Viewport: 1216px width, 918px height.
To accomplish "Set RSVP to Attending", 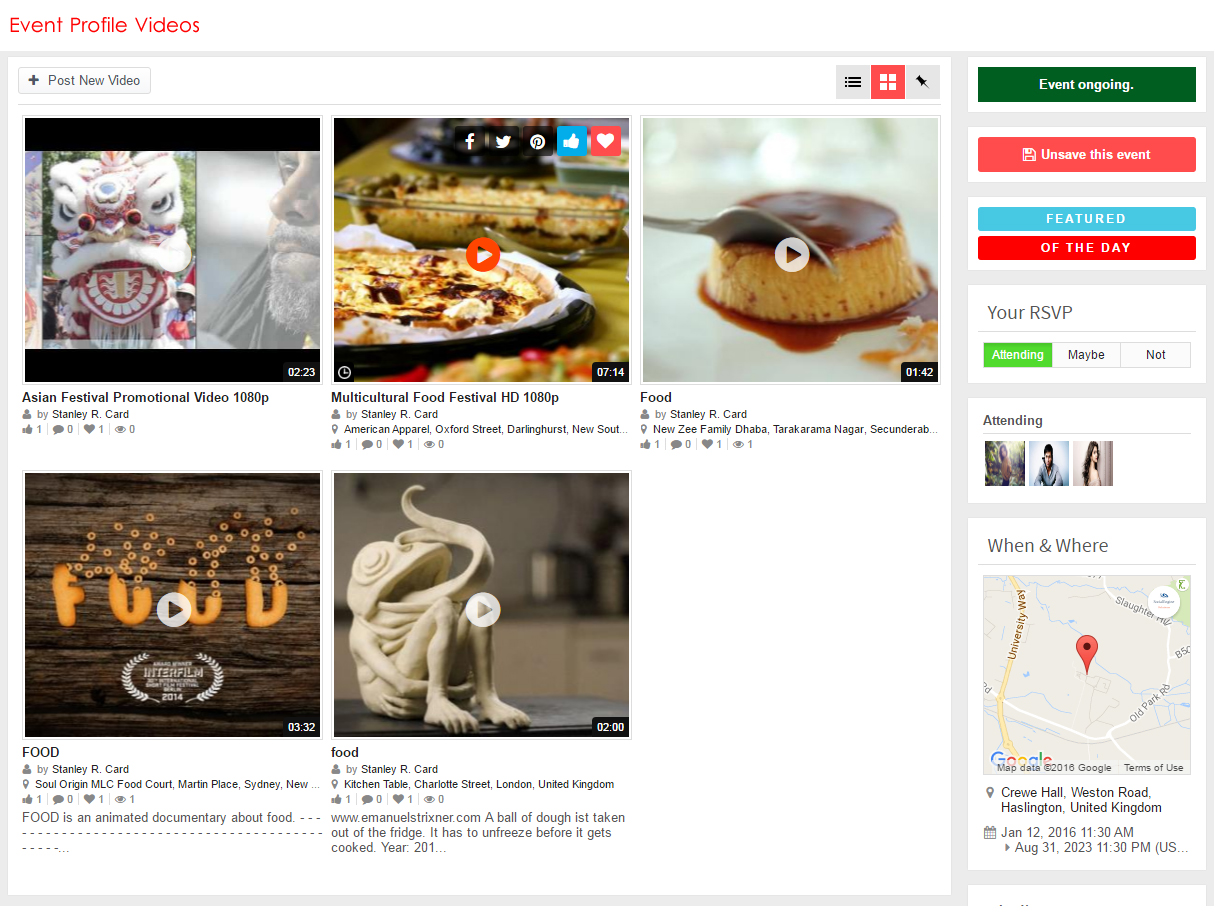I will tap(1017, 355).
